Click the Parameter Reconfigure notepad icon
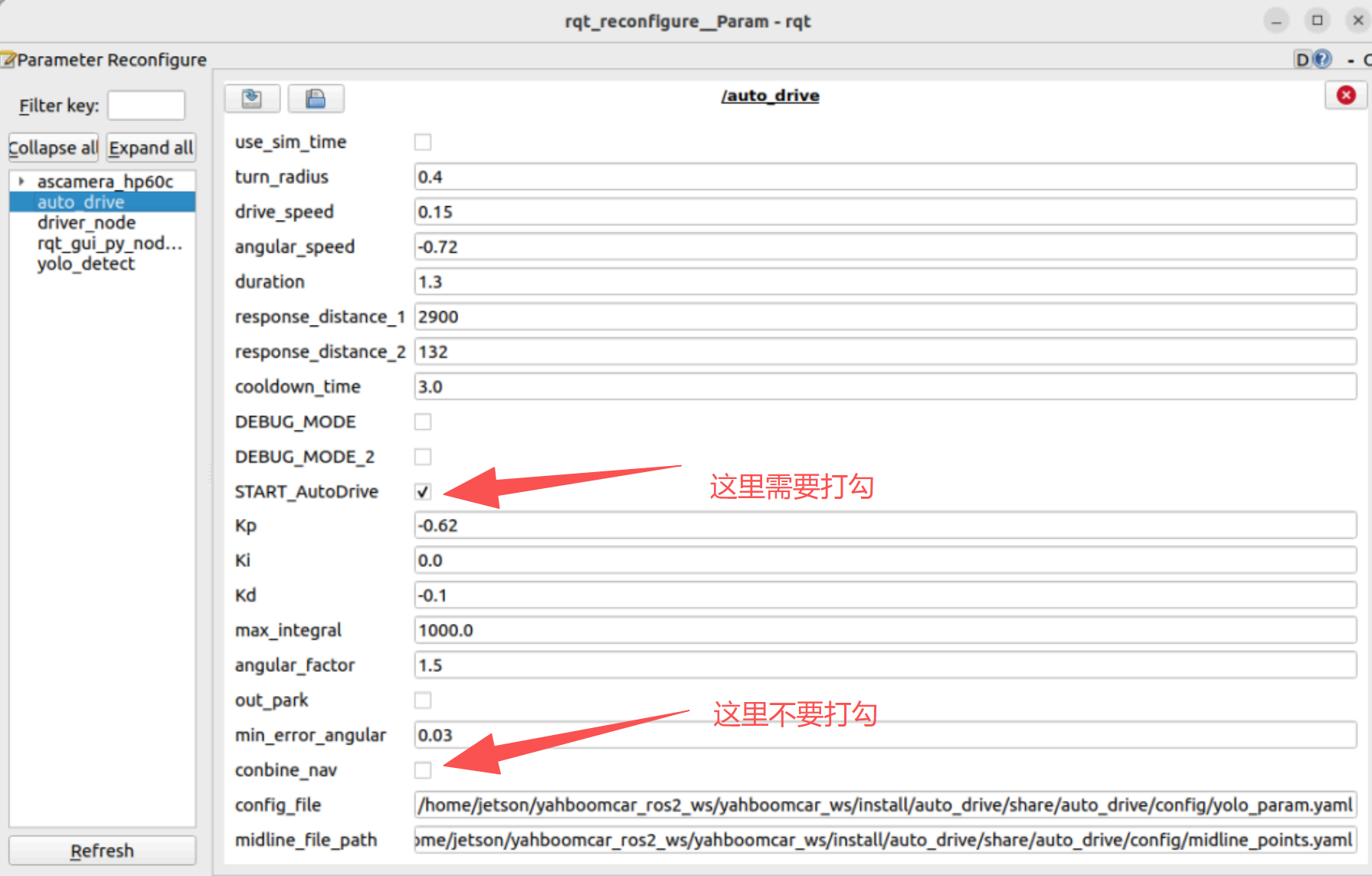 (8, 59)
